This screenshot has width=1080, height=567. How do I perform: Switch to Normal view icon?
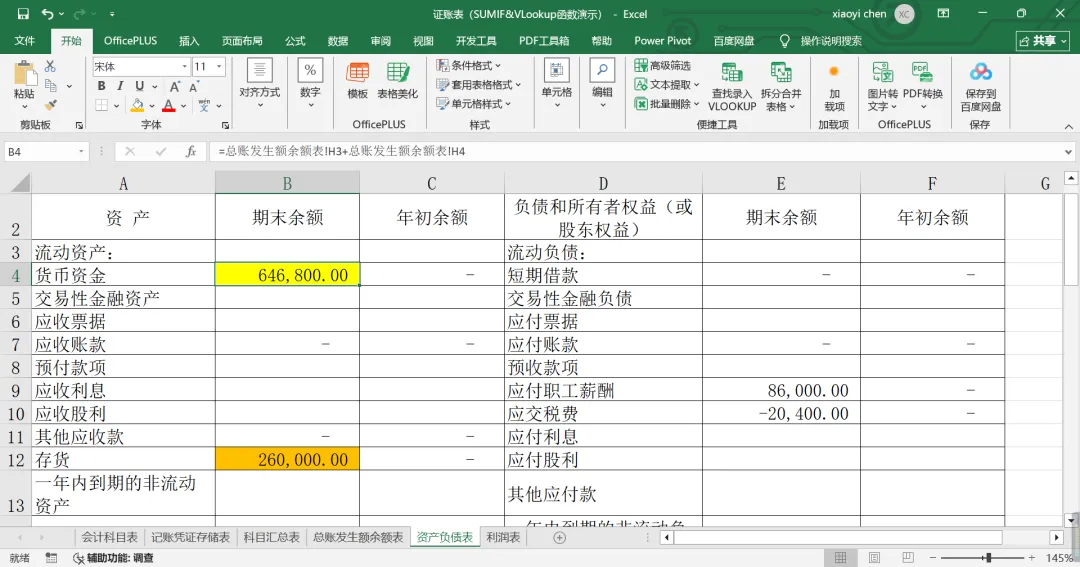point(840,557)
